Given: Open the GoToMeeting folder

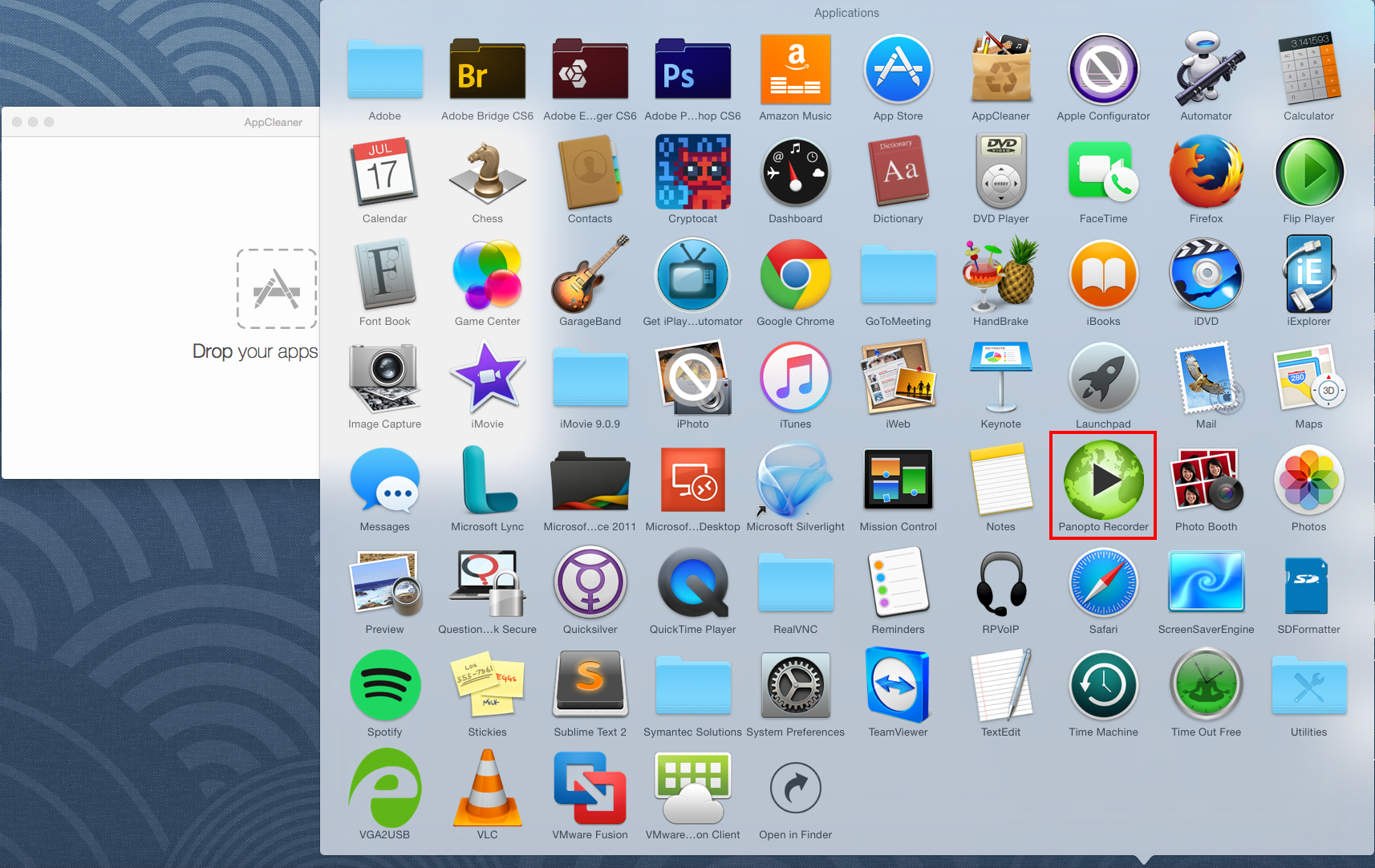Looking at the screenshot, I should [x=898, y=276].
